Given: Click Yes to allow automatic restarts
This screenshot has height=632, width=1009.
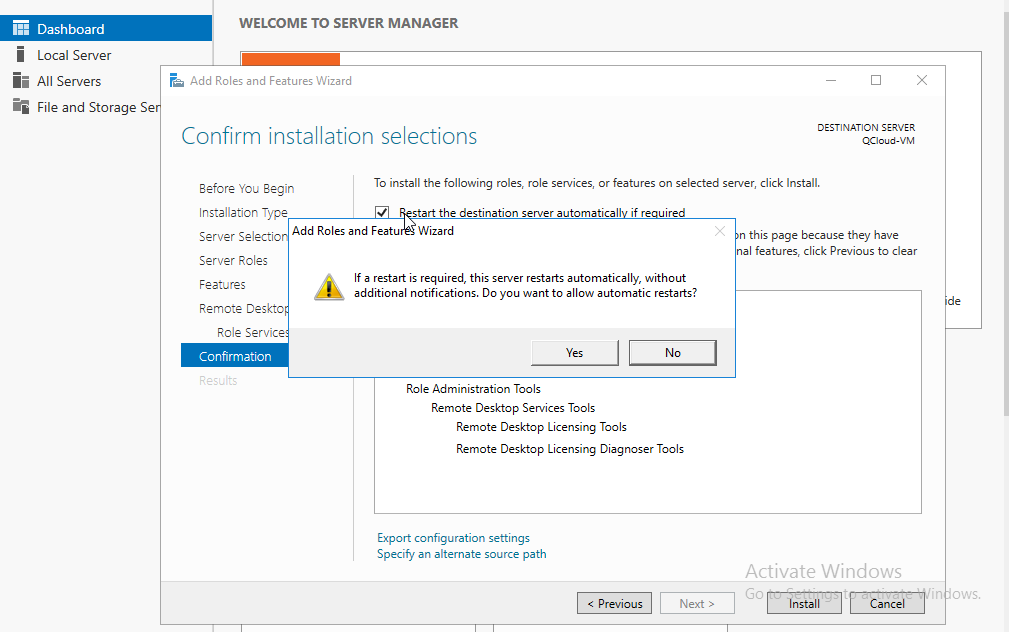Looking at the screenshot, I should [x=575, y=353].
